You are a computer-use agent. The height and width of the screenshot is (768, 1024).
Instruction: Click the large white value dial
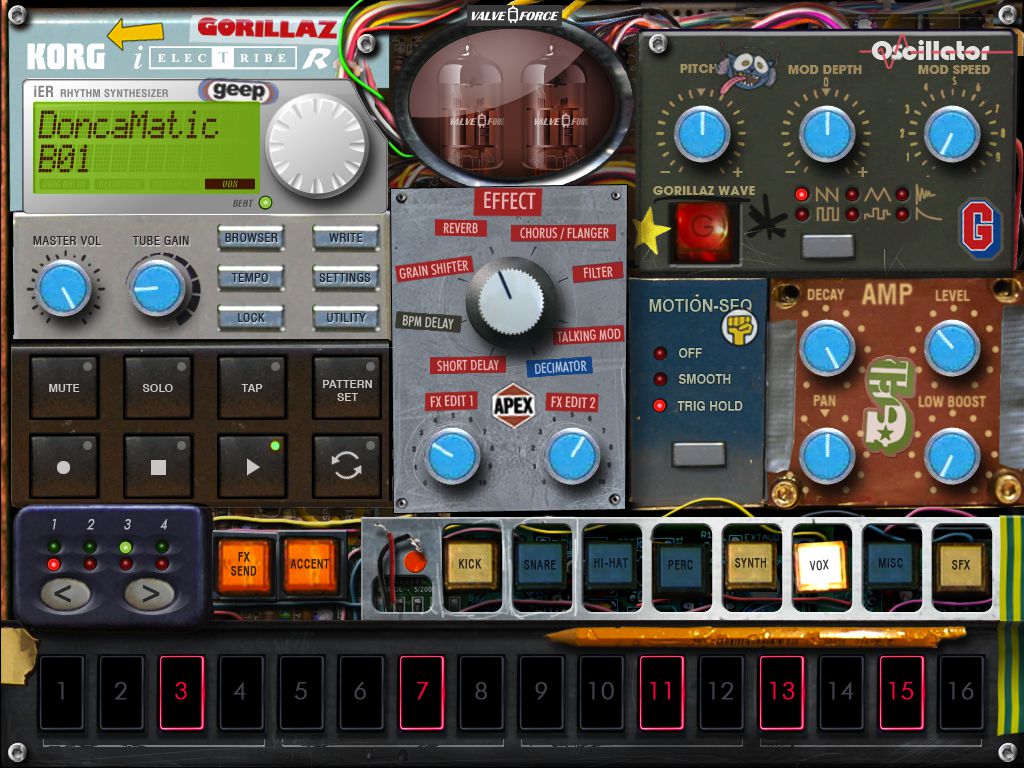coord(317,145)
